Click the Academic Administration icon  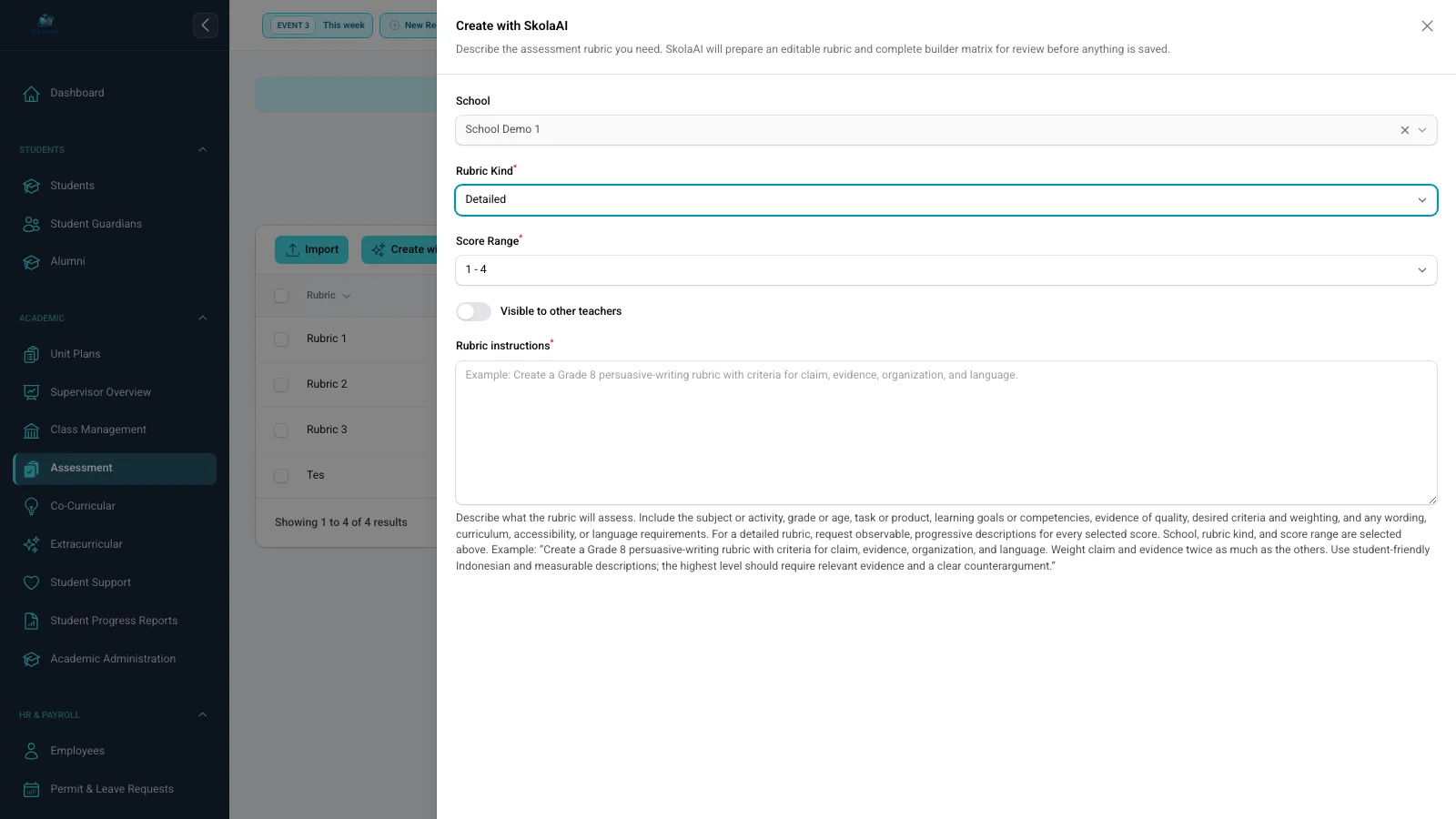[x=32, y=659]
